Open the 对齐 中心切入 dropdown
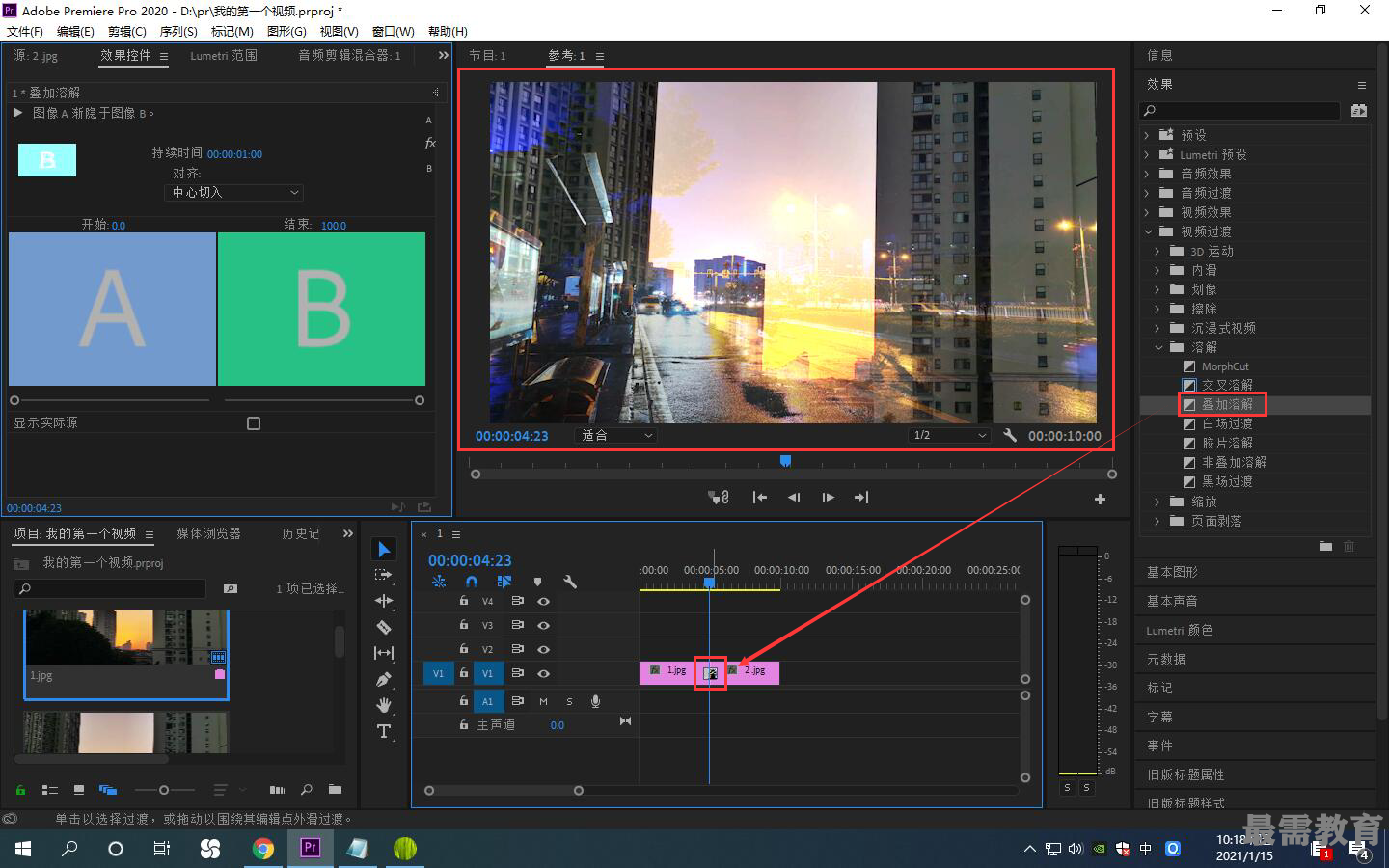The width and height of the screenshot is (1389, 868). click(234, 193)
